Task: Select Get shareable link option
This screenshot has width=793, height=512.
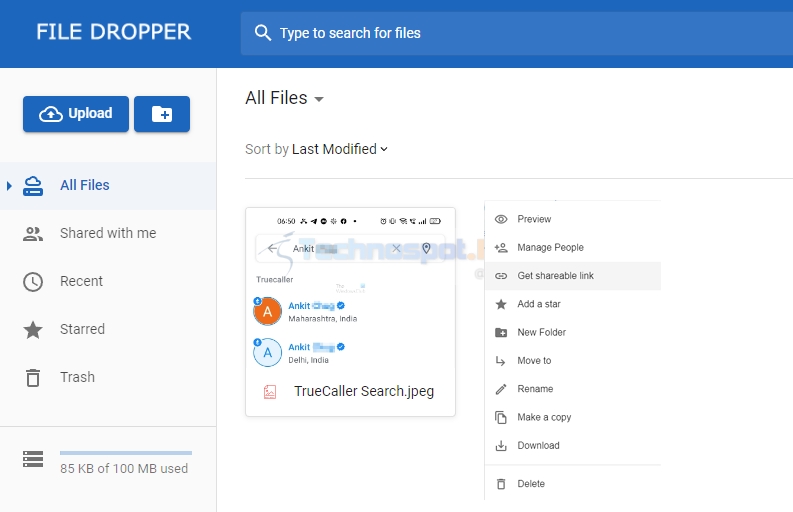Action: pos(572,276)
